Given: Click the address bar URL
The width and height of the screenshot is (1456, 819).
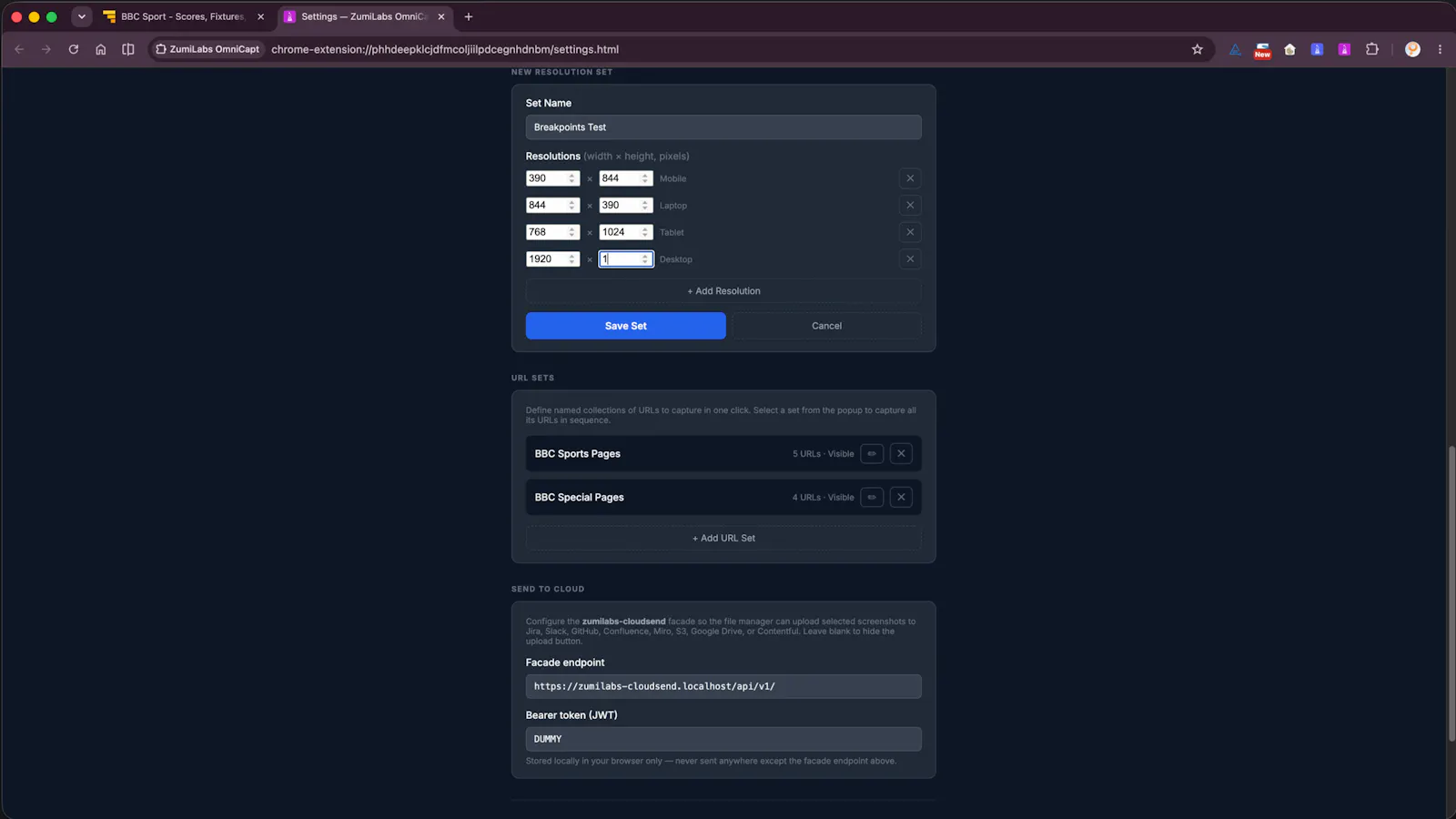Looking at the screenshot, I should [x=445, y=49].
